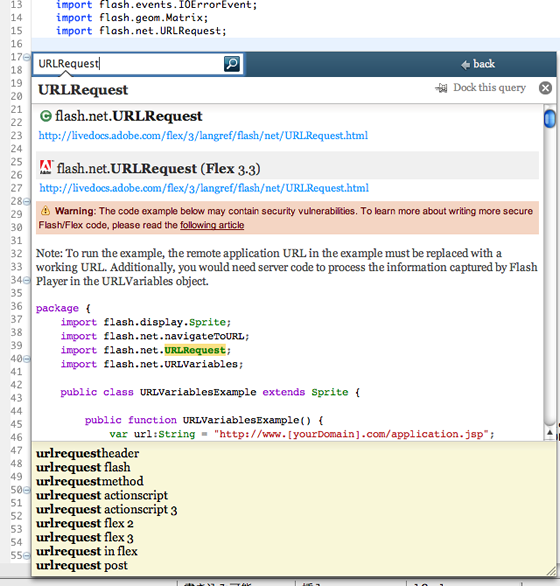Screen dimensions: 560x586
Task: Choose suggestion urlrequest flex 3
Action: click(85, 537)
